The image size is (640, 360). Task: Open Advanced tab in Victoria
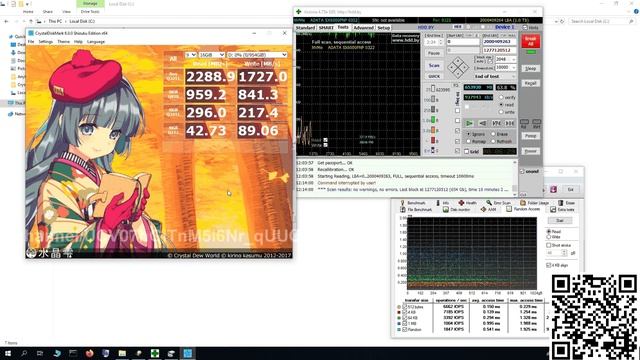363,28
